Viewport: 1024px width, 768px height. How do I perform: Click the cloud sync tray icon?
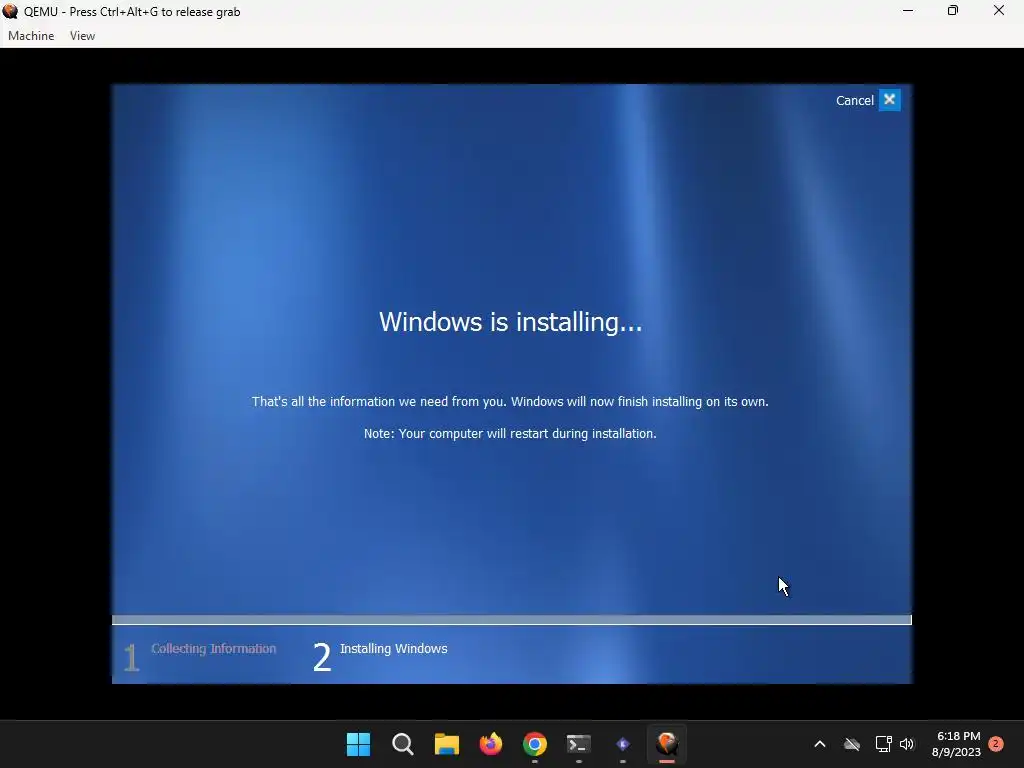tap(852, 744)
